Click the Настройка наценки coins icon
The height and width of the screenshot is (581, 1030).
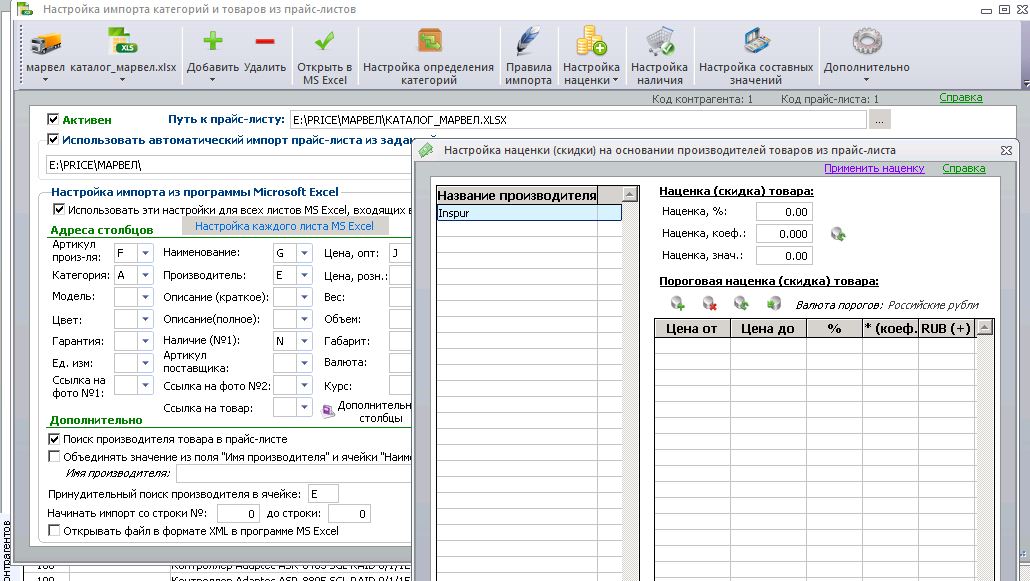(591, 41)
